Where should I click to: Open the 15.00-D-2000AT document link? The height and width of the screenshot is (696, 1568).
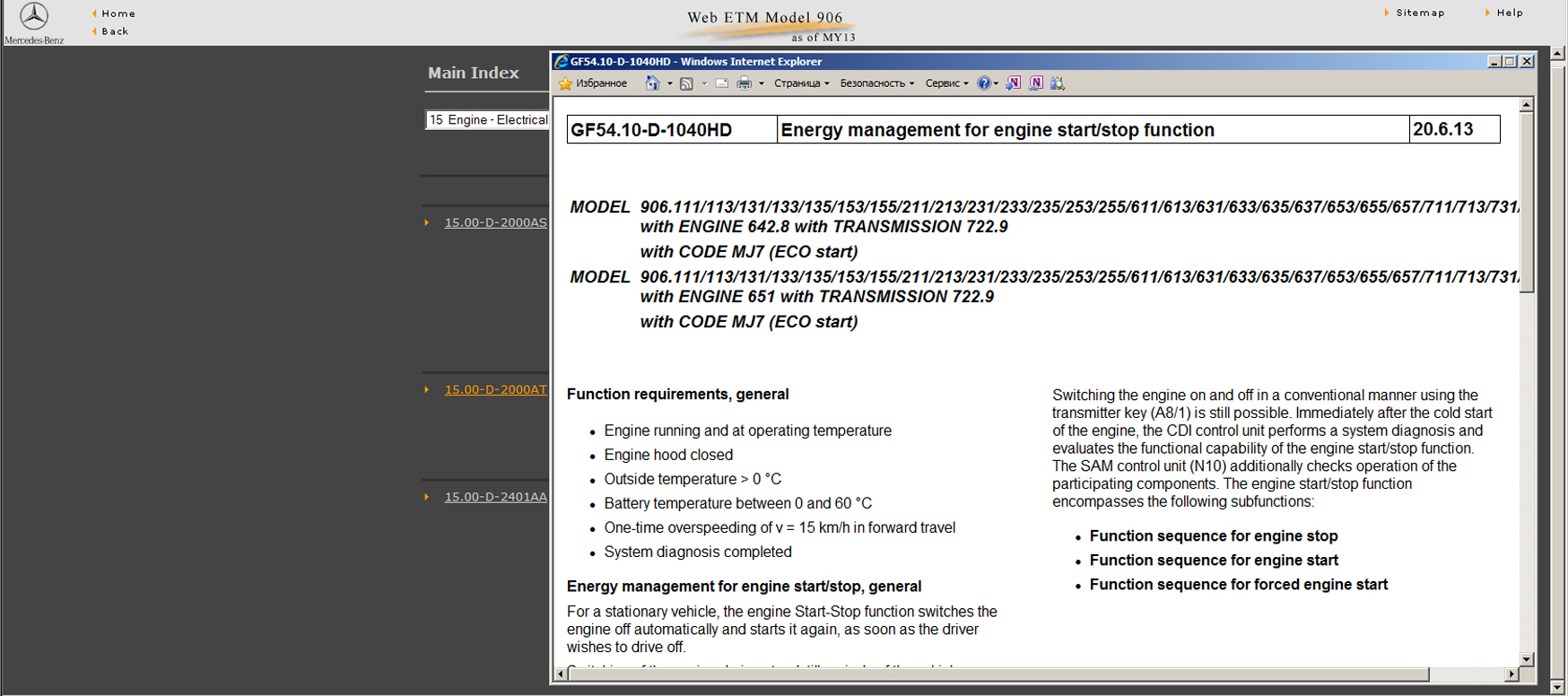click(x=495, y=390)
